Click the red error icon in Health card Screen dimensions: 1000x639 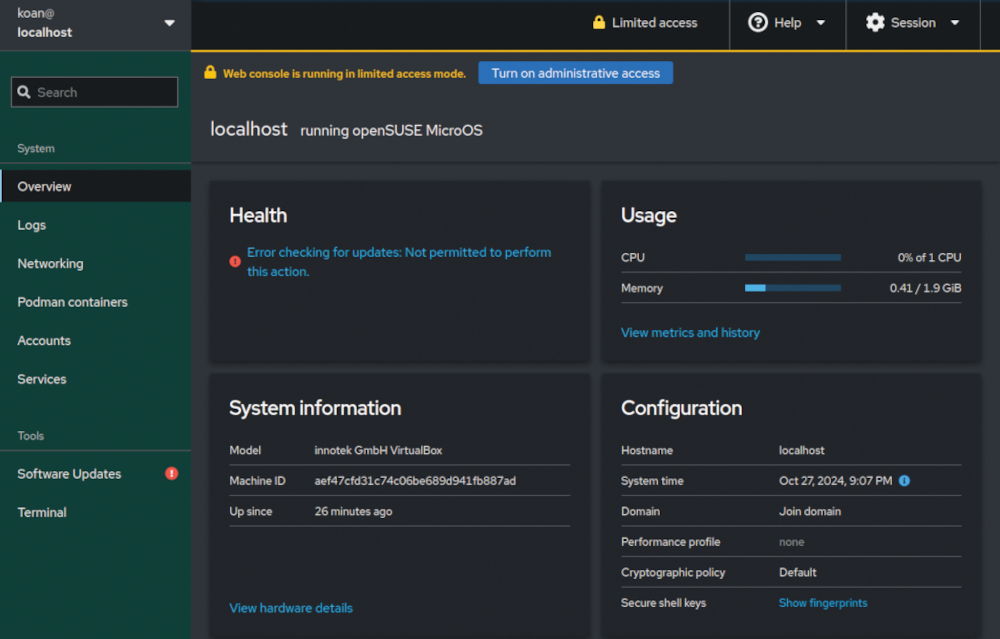[235, 262]
